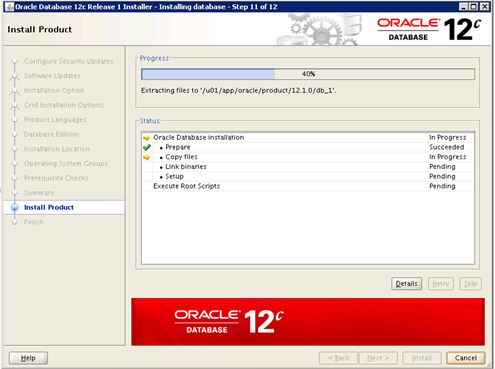Select the Execute Root Scripts row
495x369 pixels.
[308, 186]
